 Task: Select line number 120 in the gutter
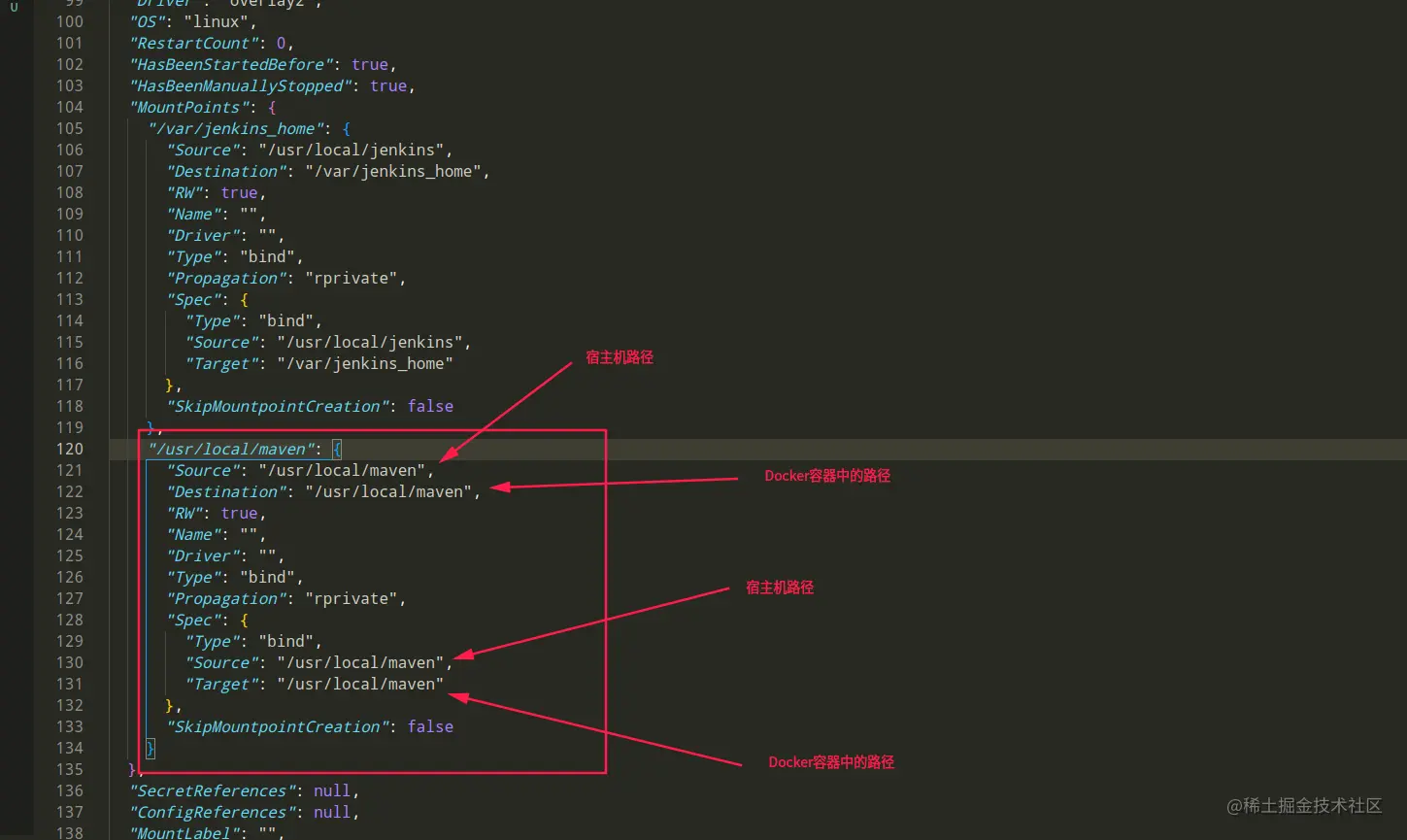click(70, 449)
